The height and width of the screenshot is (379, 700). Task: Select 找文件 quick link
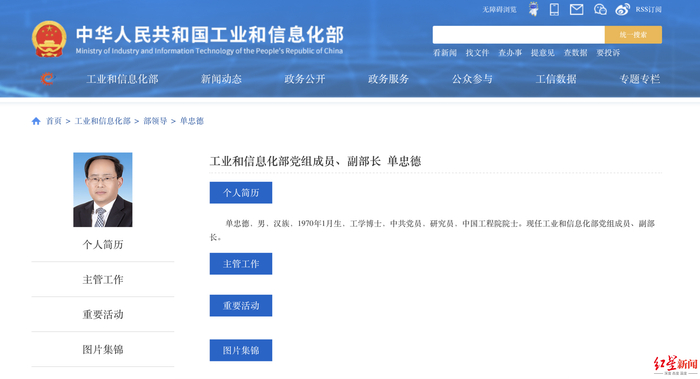477,53
